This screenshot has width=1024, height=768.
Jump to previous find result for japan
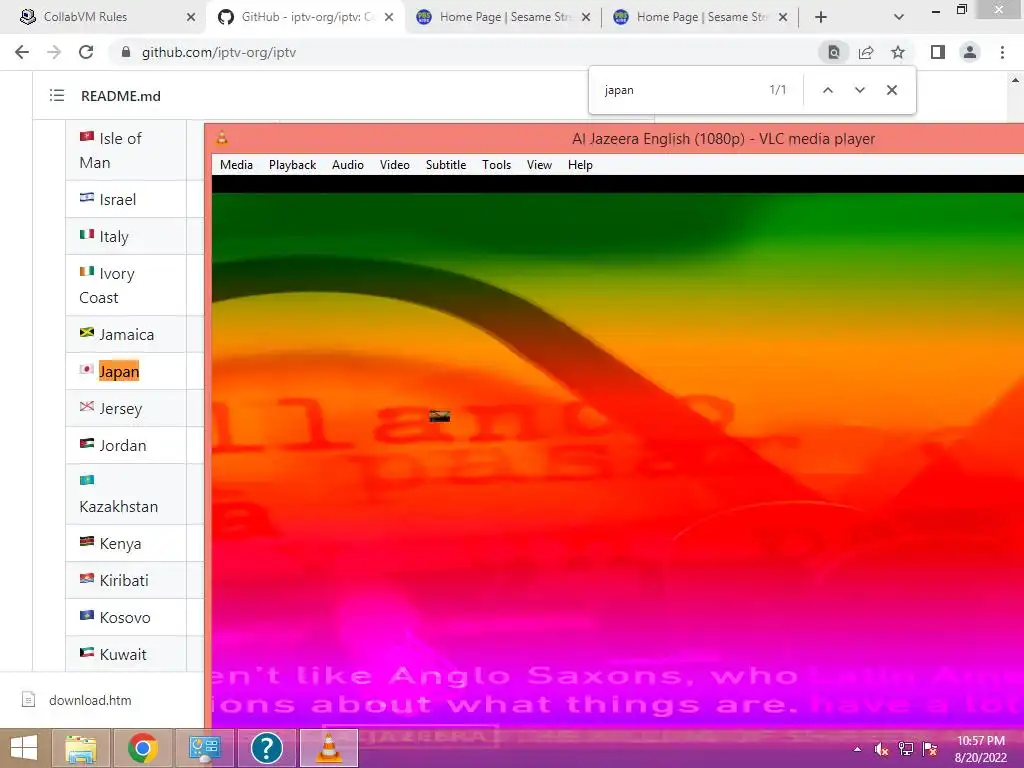(827, 90)
